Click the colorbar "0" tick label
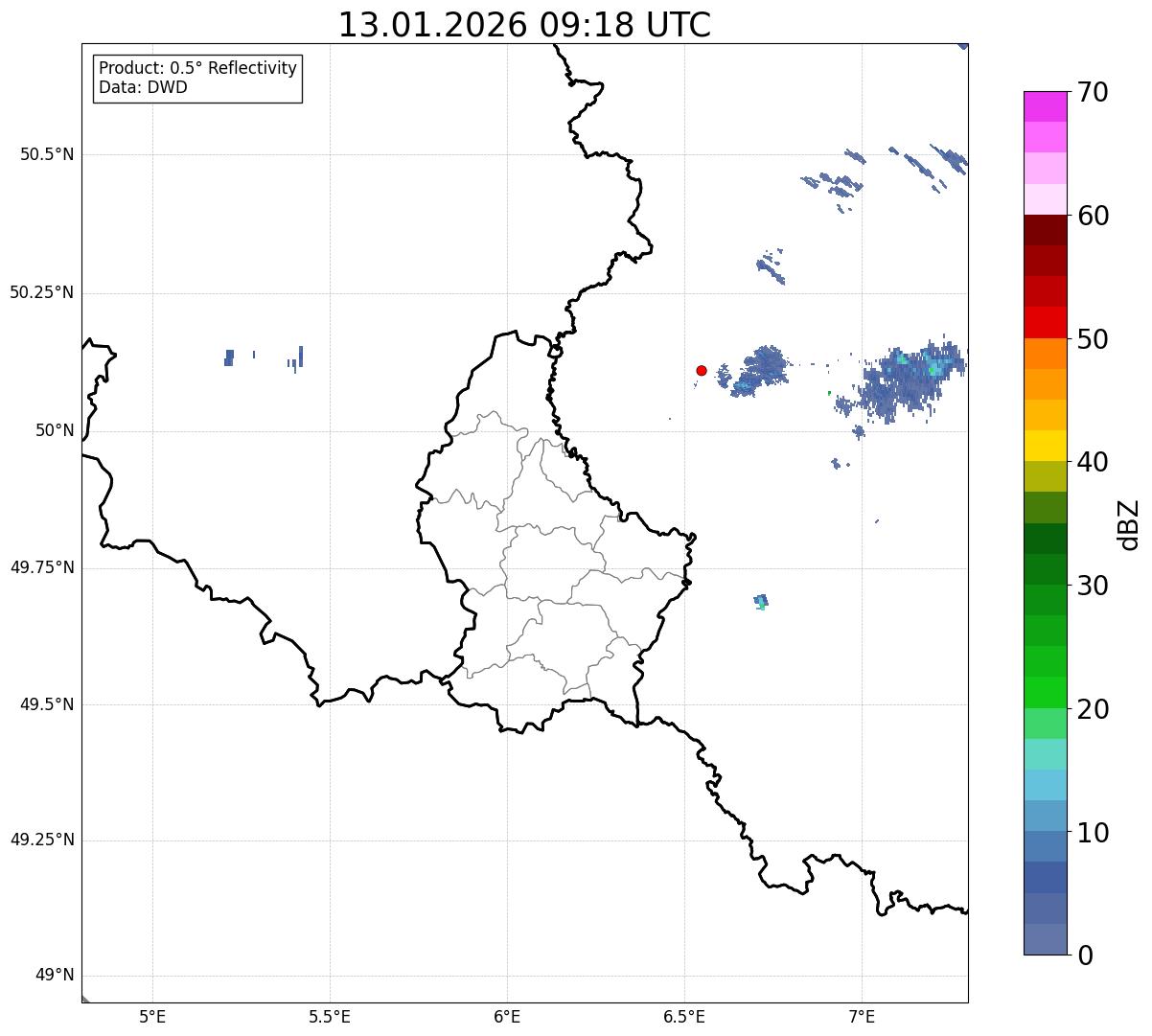This screenshot has width=1152, height=1036. [1085, 955]
